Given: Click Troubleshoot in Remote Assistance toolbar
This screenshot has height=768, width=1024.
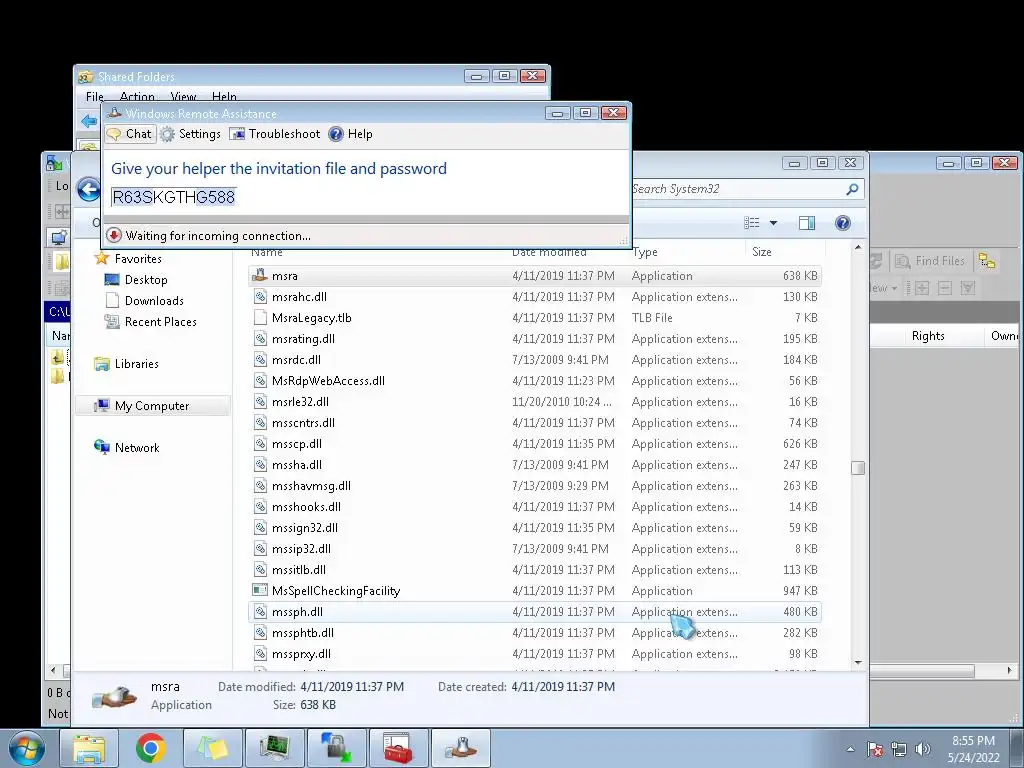Looking at the screenshot, I should 275,134.
